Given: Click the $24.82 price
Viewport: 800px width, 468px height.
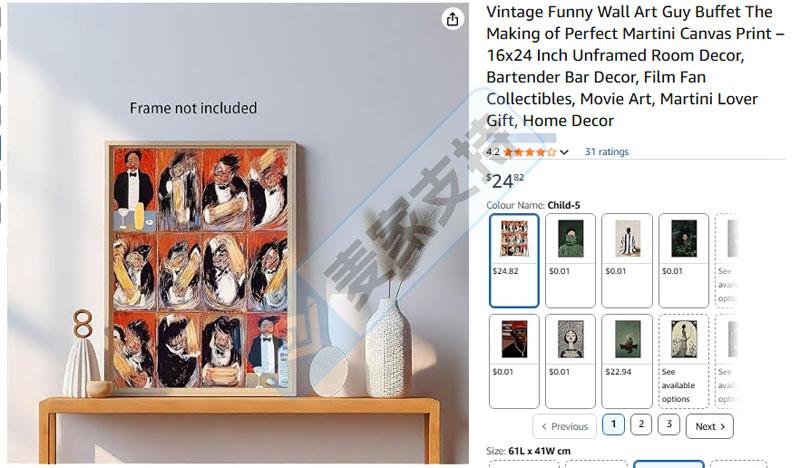Looking at the screenshot, I should (506, 180).
